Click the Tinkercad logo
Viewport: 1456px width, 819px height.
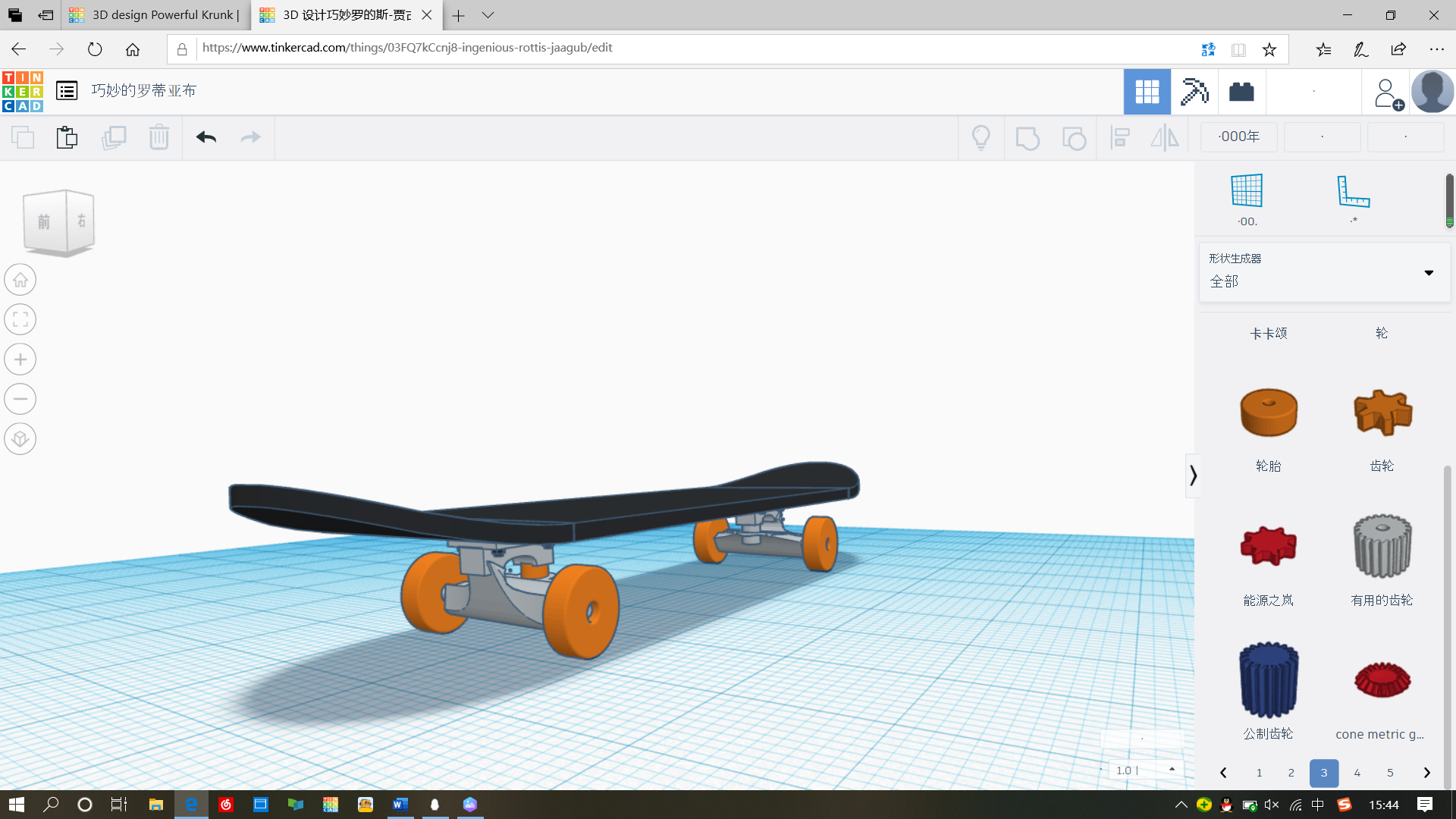(x=23, y=92)
